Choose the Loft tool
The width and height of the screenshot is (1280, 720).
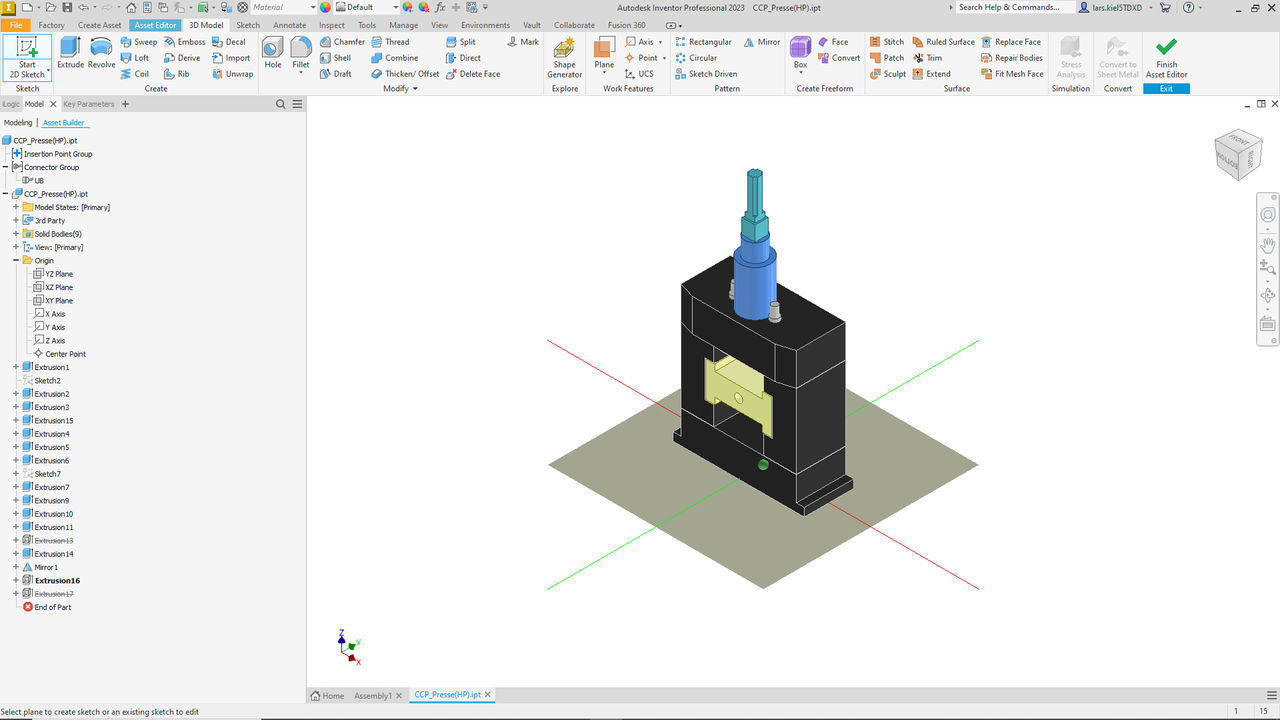[135, 58]
